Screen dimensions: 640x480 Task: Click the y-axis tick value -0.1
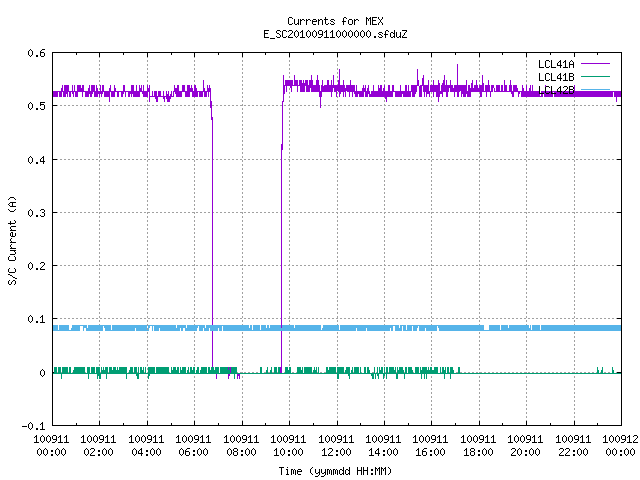(33, 426)
